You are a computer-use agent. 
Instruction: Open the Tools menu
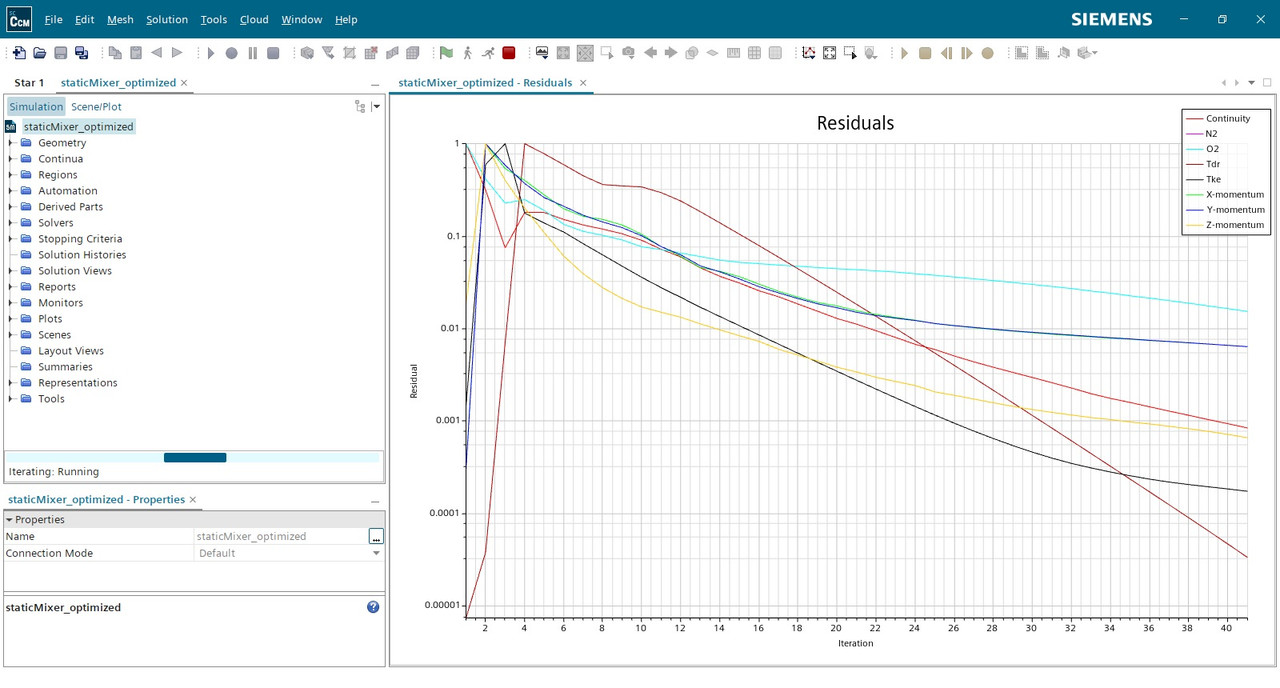(213, 19)
